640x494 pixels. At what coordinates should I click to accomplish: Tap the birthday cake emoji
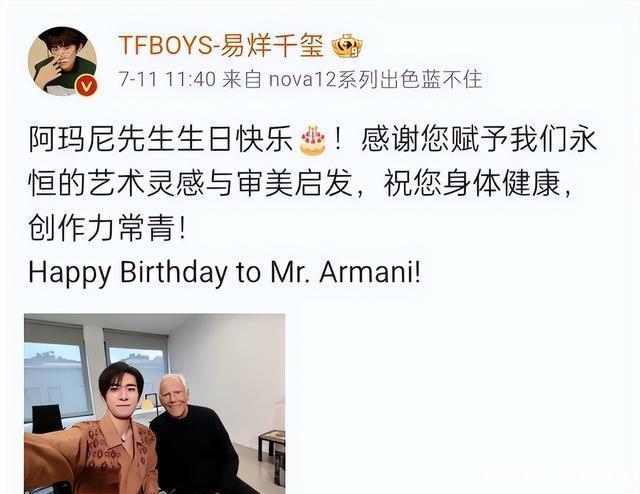pyautogui.click(x=313, y=140)
